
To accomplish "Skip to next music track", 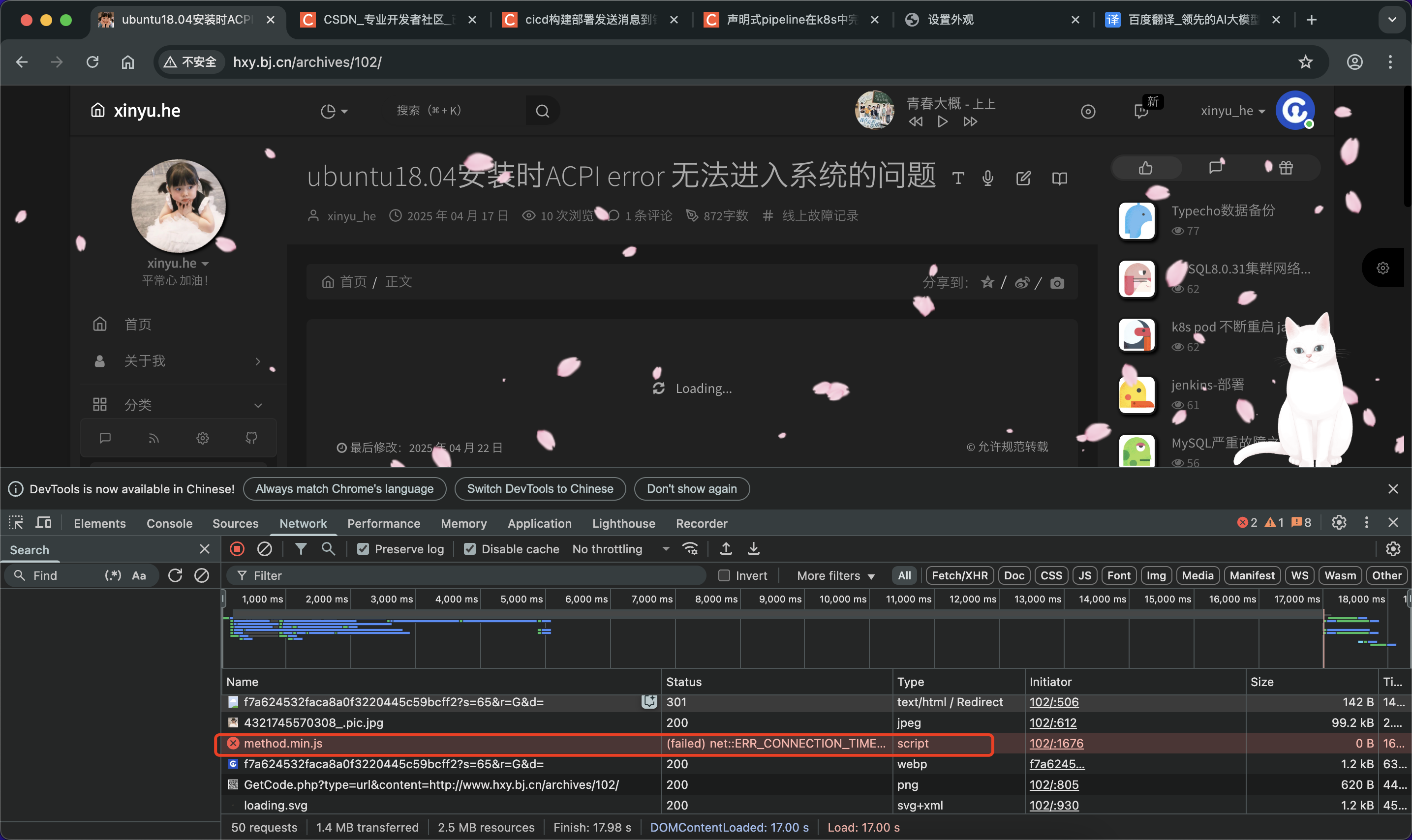I will tap(970, 121).
